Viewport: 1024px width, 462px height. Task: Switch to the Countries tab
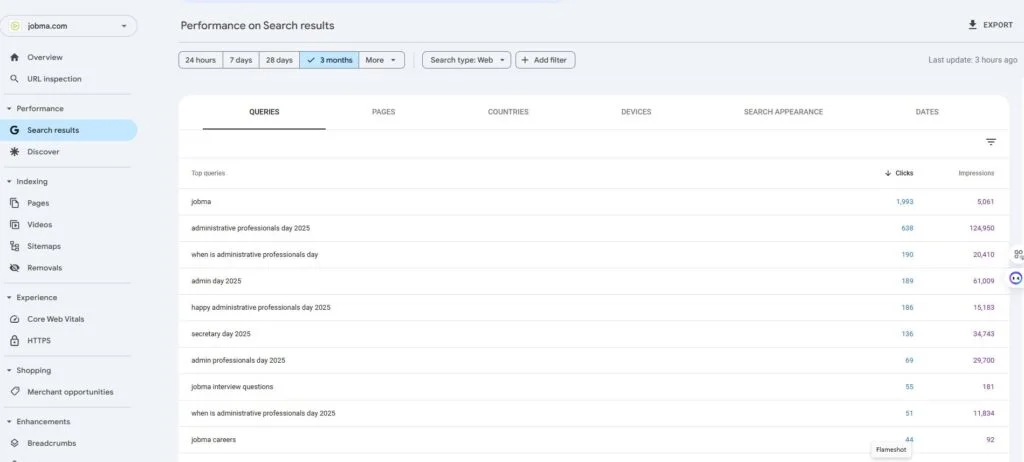tap(508, 112)
